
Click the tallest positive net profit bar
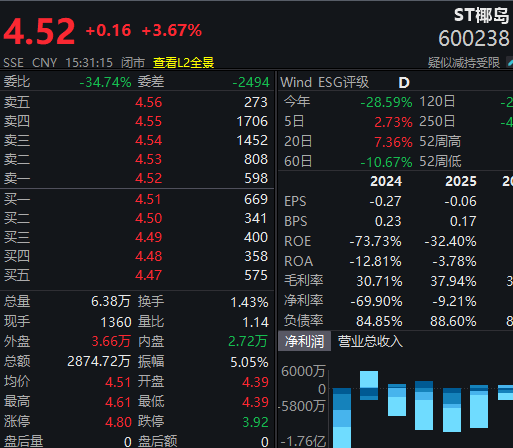(369, 380)
